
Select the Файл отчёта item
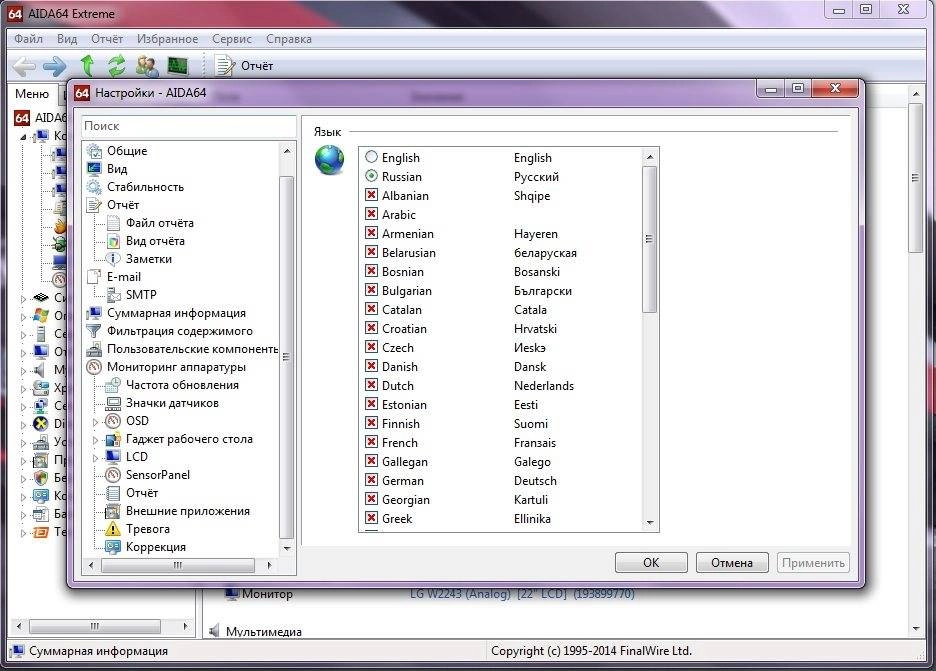pos(159,223)
